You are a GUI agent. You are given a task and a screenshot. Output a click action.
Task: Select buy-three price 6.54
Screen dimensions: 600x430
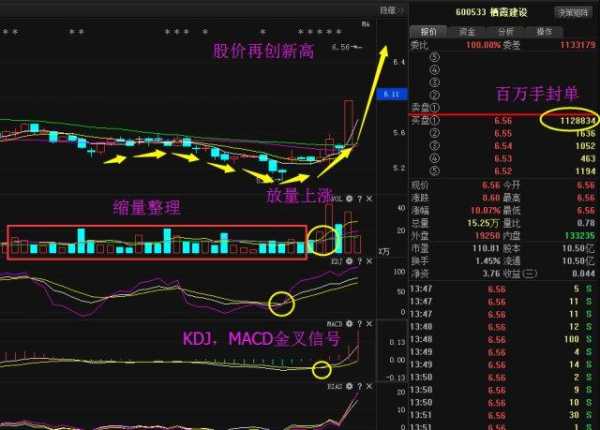pyautogui.click(x=503, y=146)
